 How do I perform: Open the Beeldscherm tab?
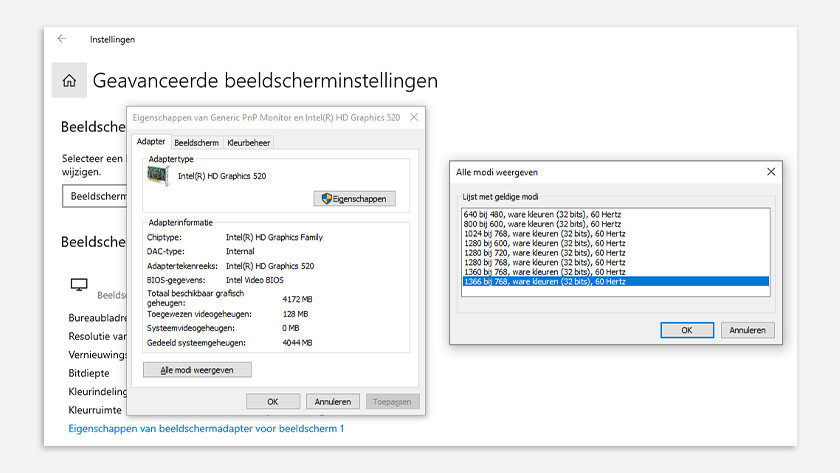click(196, 143)
